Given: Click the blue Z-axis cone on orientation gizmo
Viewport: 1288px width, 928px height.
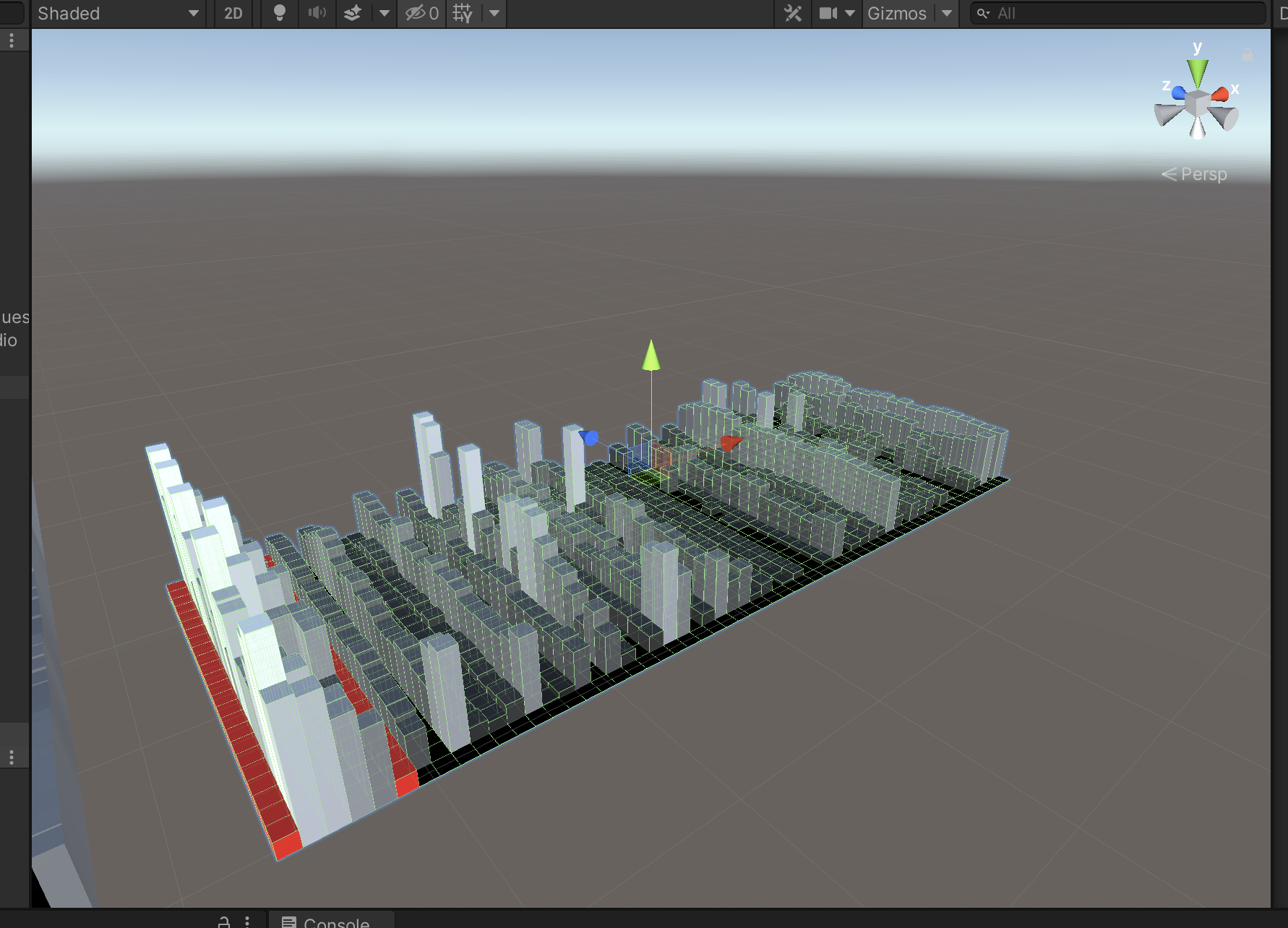Looking at the screenshot, I should point(1178,93).
